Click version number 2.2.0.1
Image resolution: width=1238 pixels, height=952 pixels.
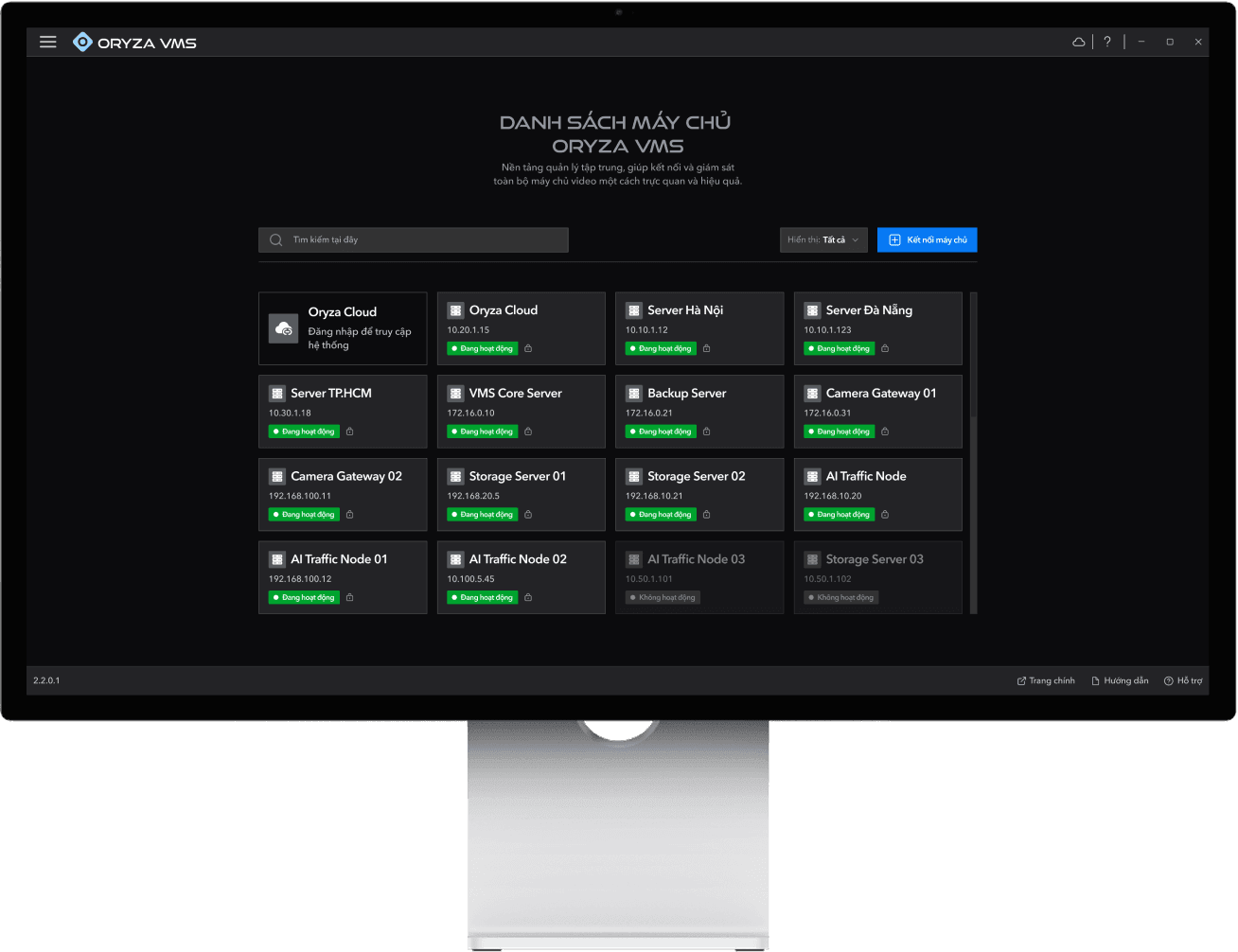point(46,680)
